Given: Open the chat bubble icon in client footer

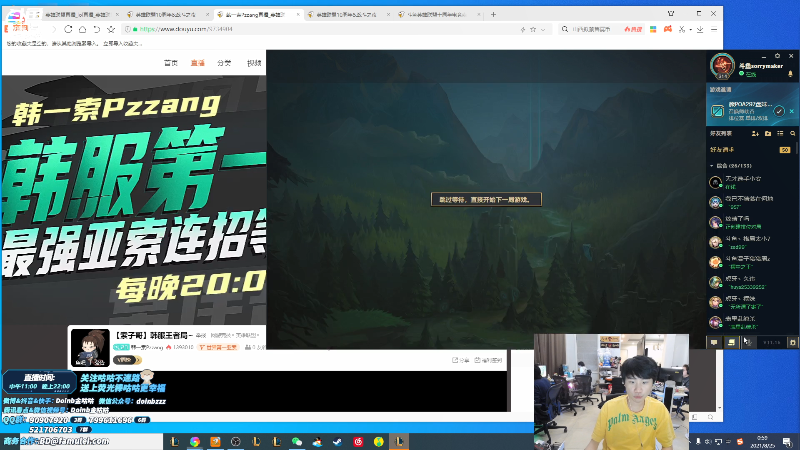Looking at the screenshot, I should (x=714, y=342).
